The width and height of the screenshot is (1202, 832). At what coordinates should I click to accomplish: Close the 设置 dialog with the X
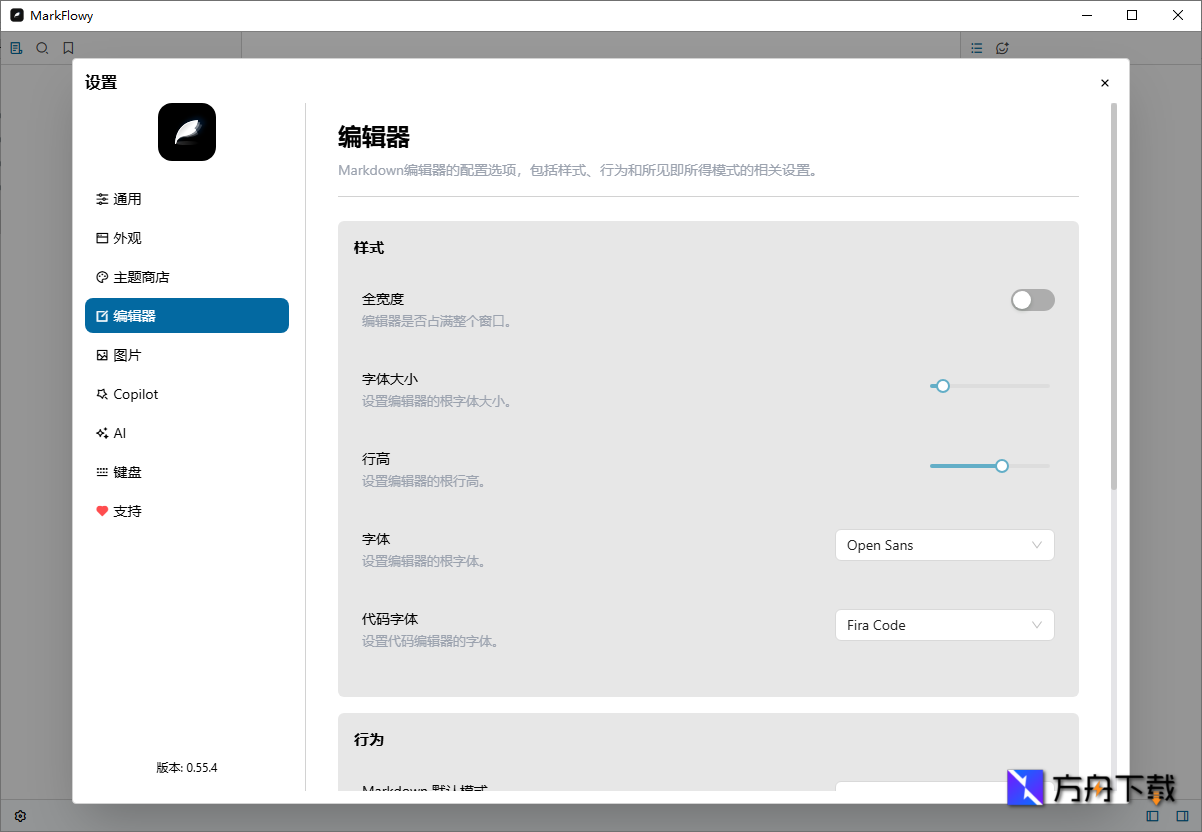tap(1104, 83)
